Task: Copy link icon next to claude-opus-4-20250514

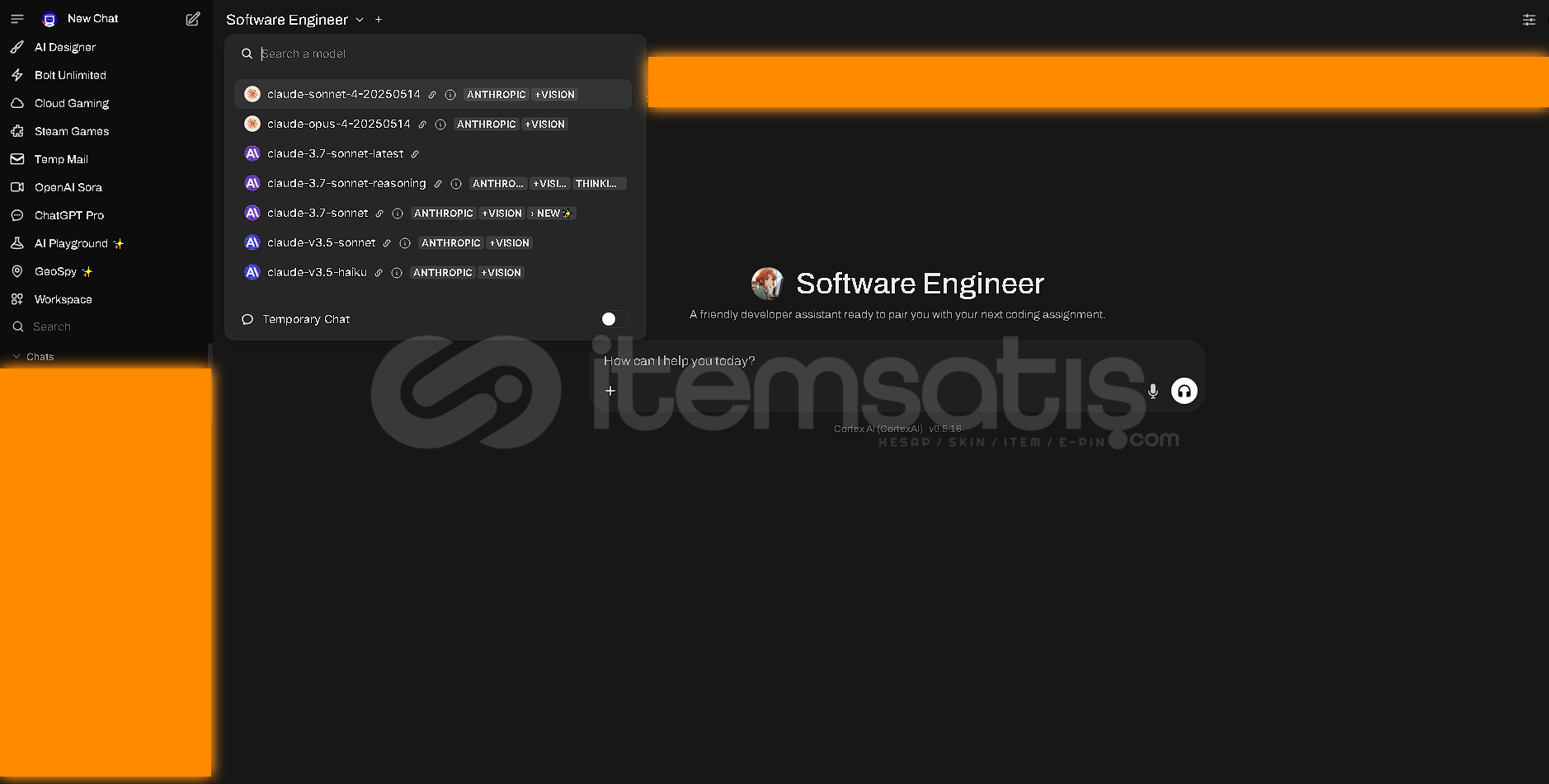Action: click(422, 124)
